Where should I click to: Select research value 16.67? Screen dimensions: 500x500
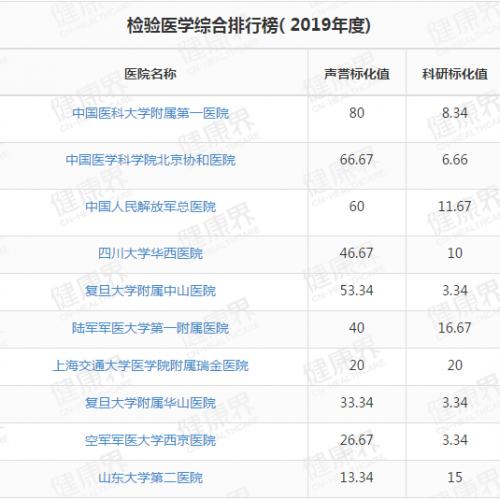455,328
